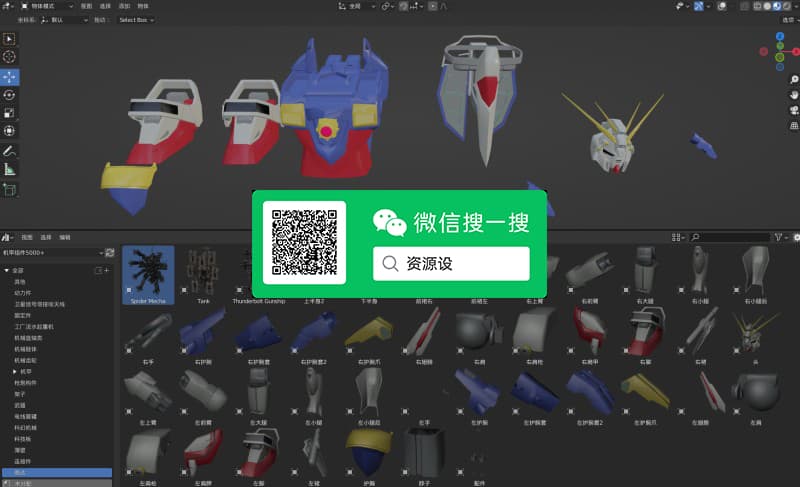This screenshot has width=800, height=487.
Task: Select the 工厂流水起重机 catalog
Action: [34, 327]
